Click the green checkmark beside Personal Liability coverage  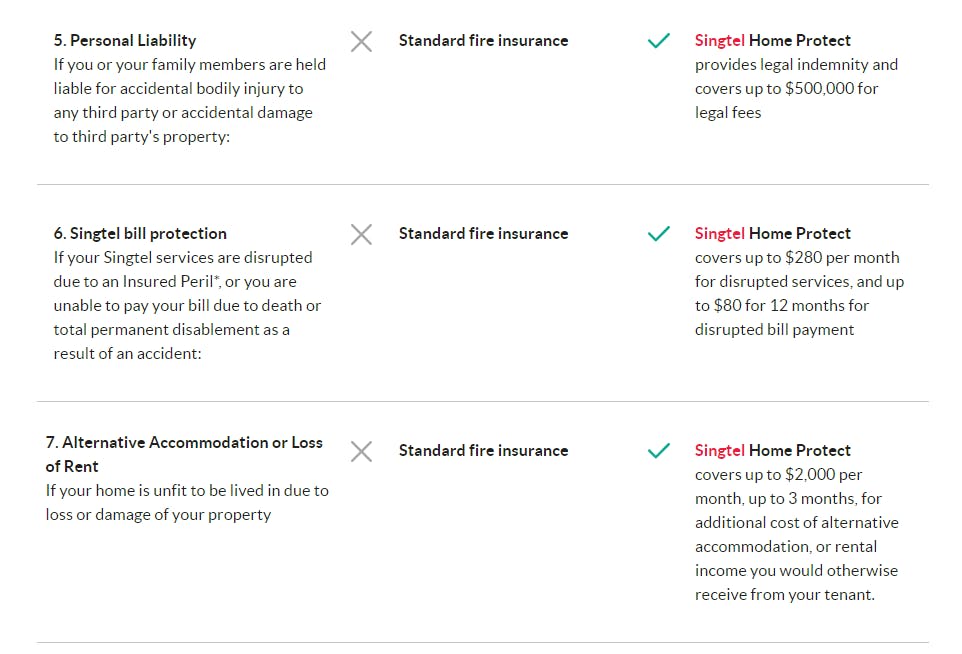[x=658, y=41]
